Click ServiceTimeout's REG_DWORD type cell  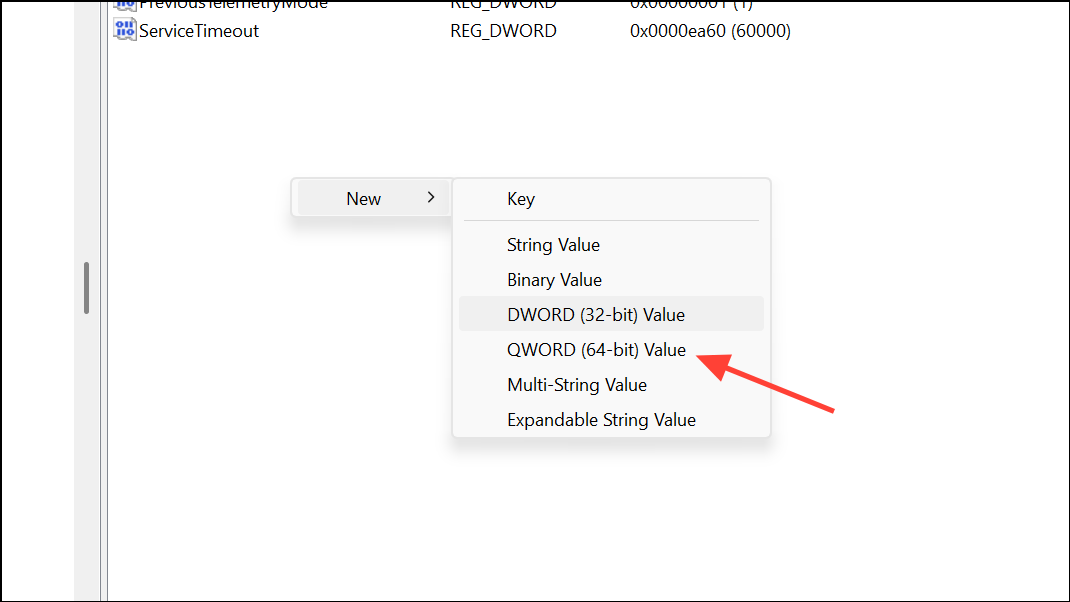point(503,31)
